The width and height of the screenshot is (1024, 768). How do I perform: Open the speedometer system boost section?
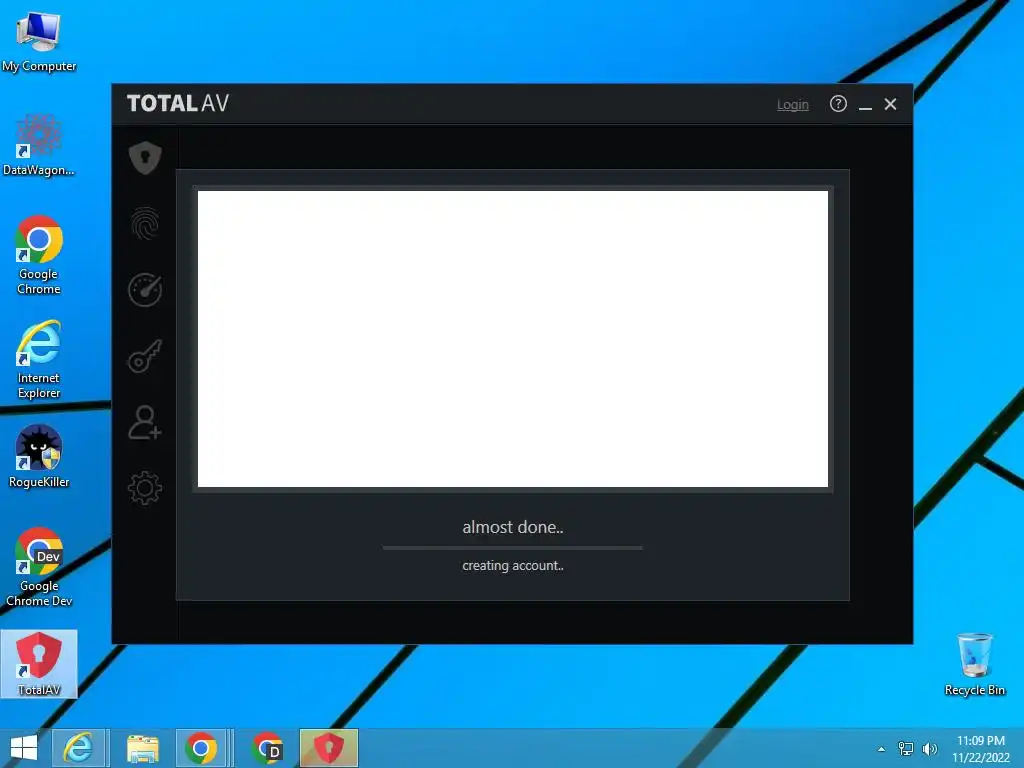point(145,290)
